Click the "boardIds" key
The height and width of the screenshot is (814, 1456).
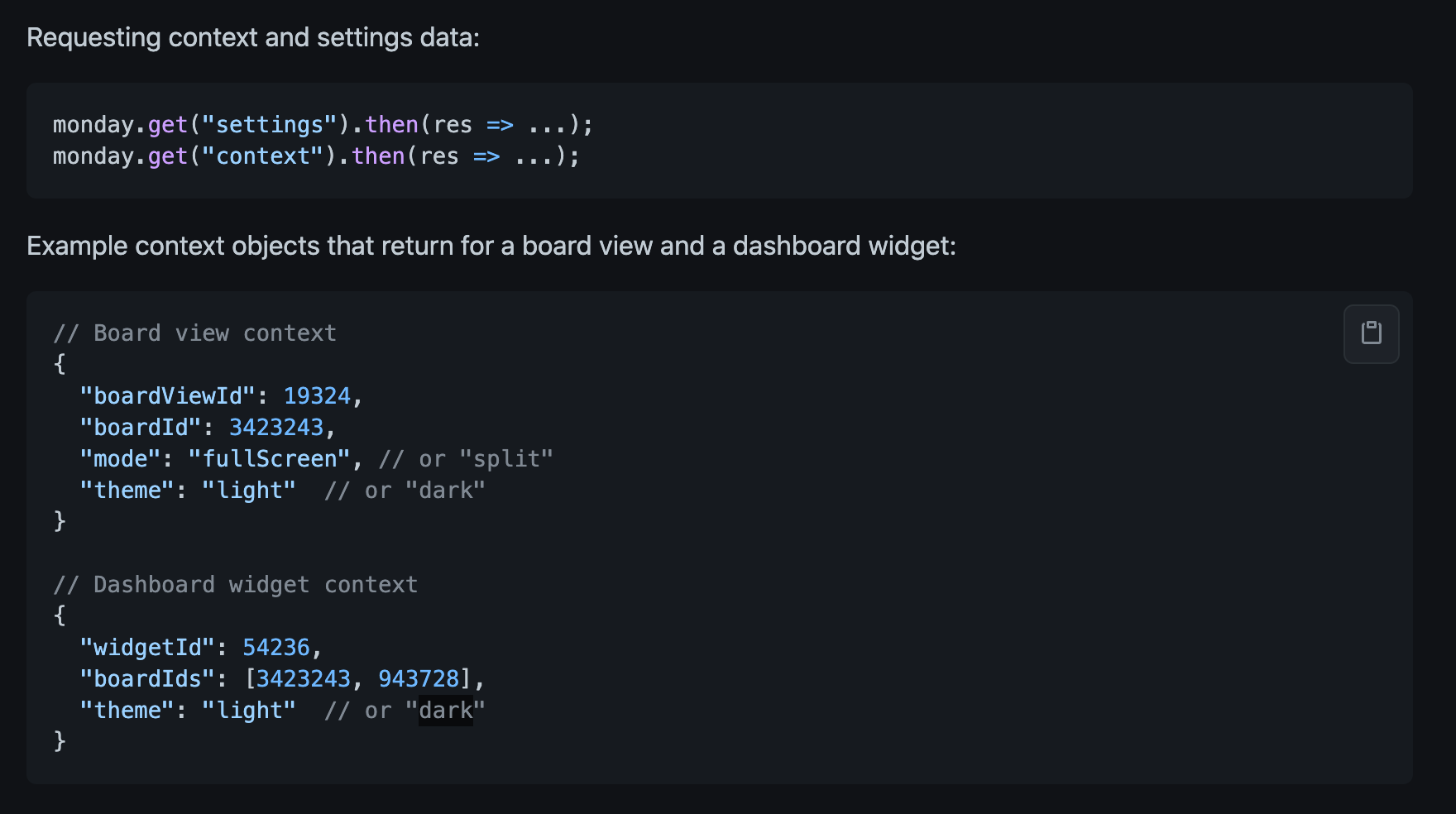point(147,679)
